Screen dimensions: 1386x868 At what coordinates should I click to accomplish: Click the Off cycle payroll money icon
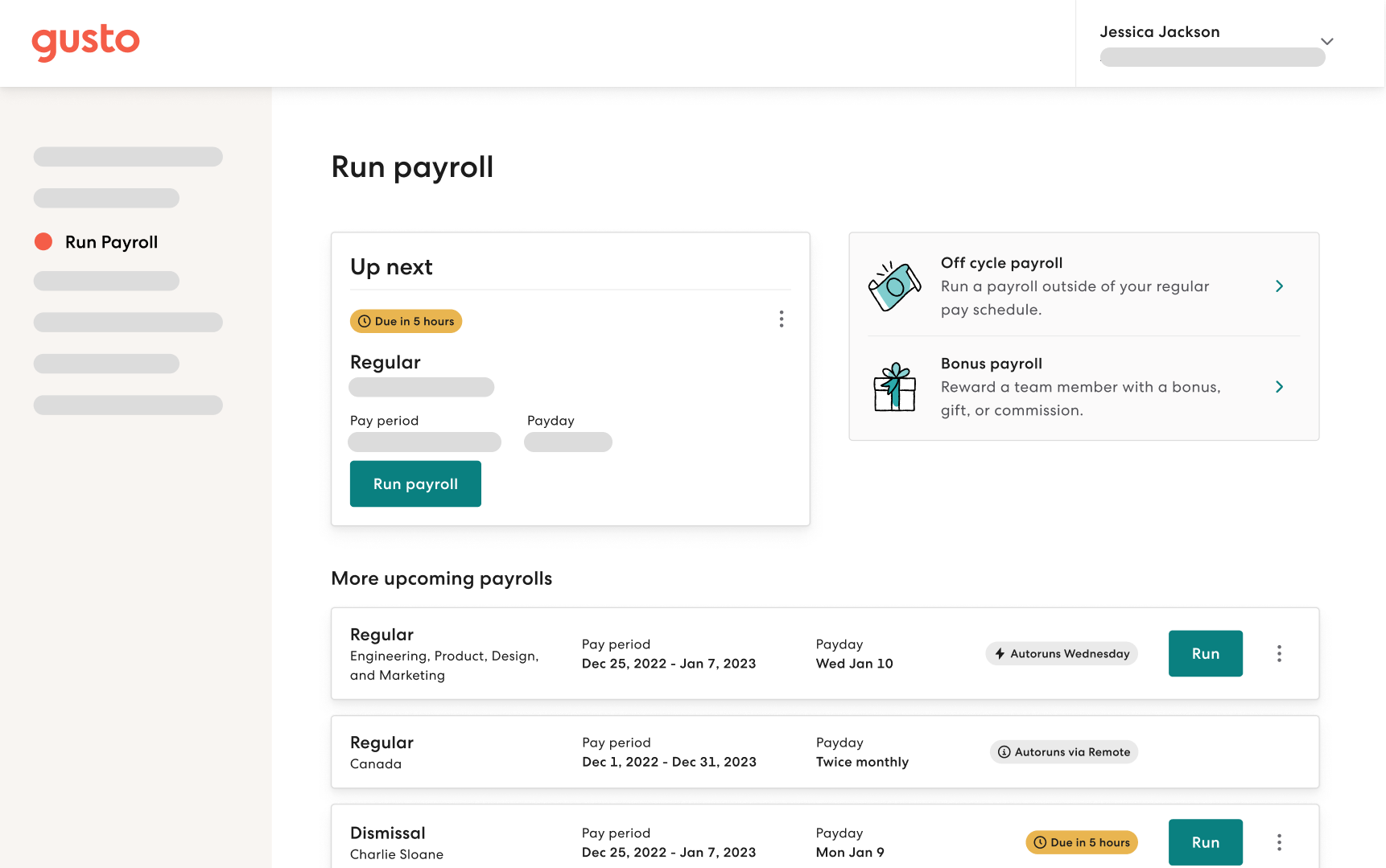[x=894, y=286]
